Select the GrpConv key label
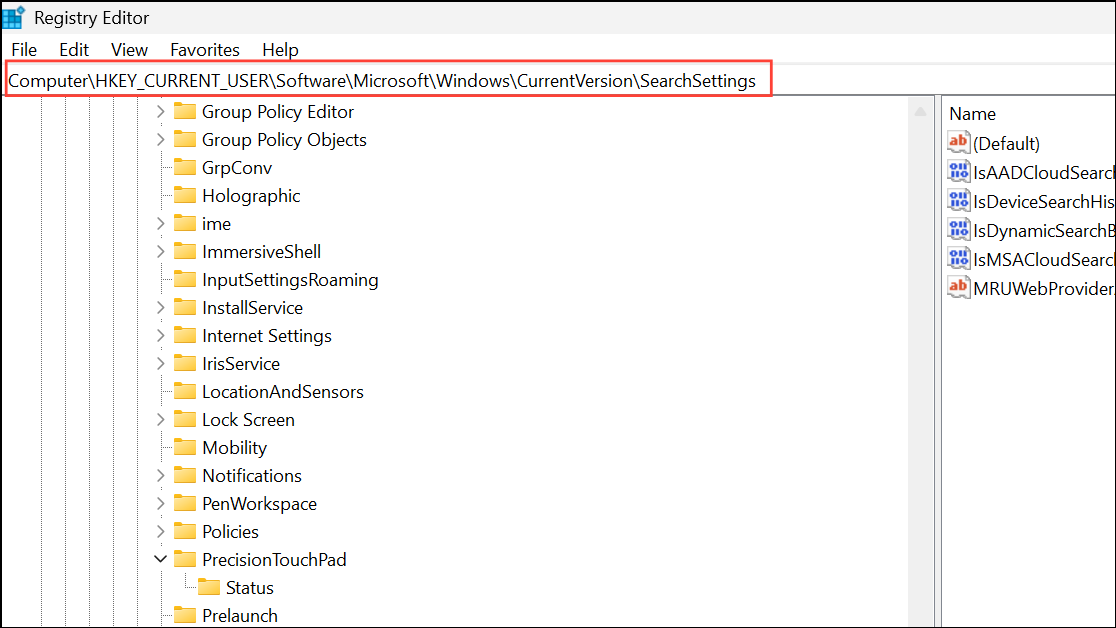The height and width of the screenshot is (628, 1116). tap(237, 168)
